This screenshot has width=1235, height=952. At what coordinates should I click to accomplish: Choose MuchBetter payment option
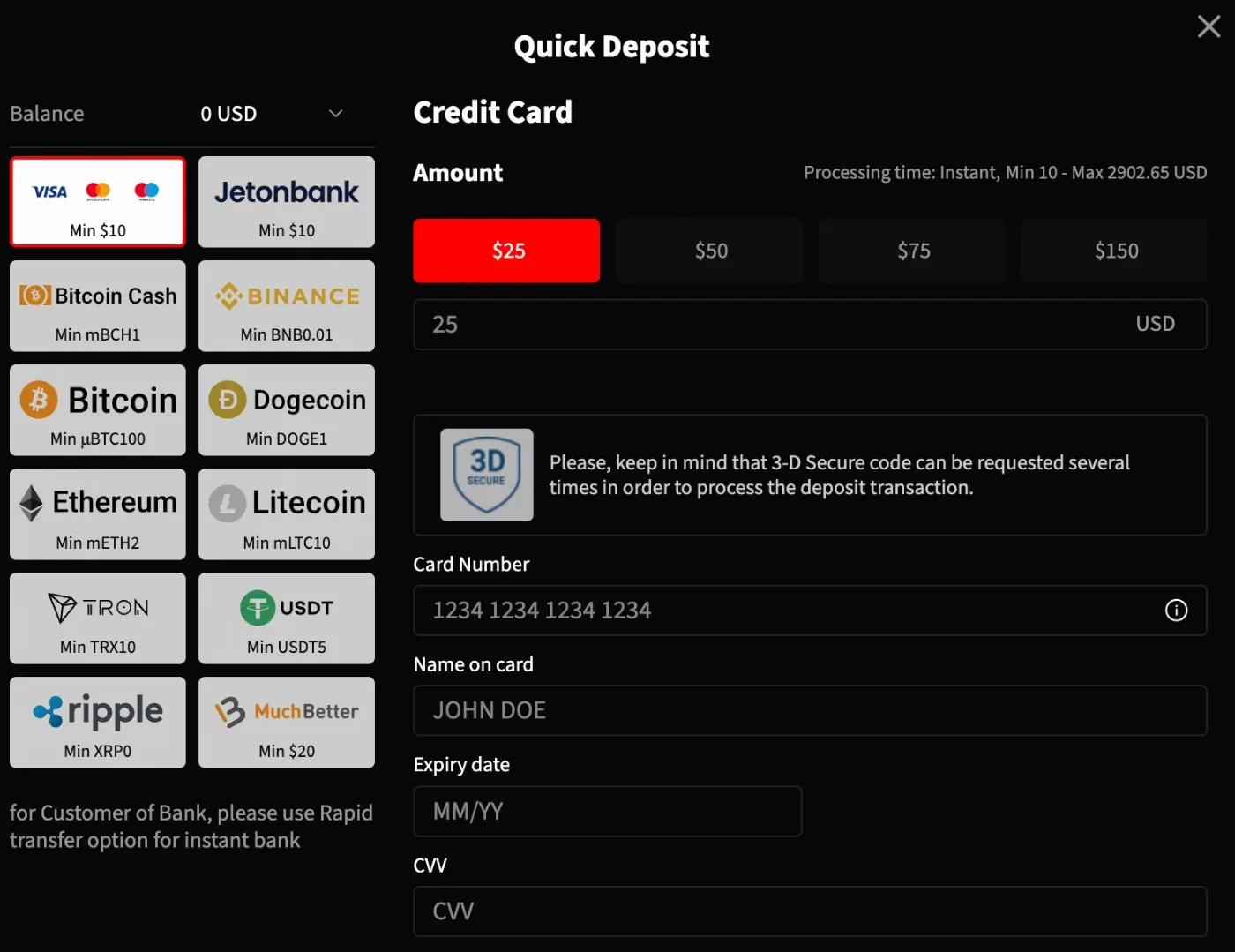(x=287, y=723)
